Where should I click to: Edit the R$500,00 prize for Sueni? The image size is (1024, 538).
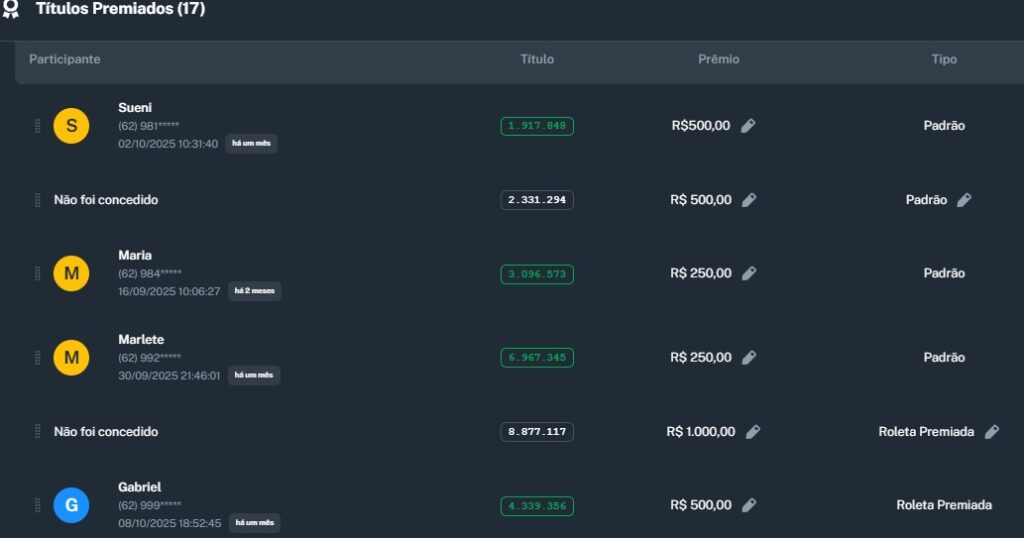(x=748, y=126)
